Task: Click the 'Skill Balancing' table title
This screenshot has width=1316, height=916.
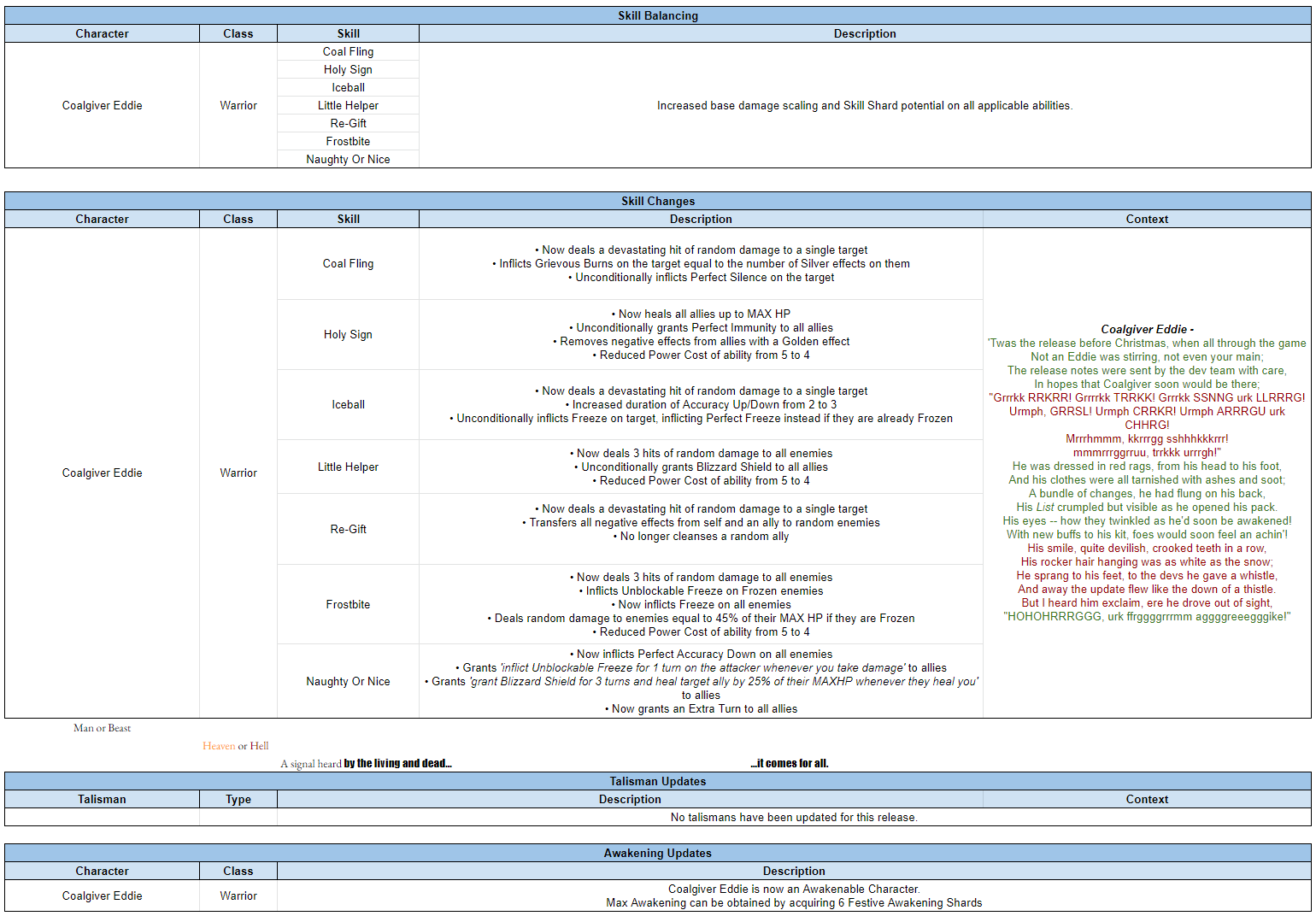Action: pos(658,15)
